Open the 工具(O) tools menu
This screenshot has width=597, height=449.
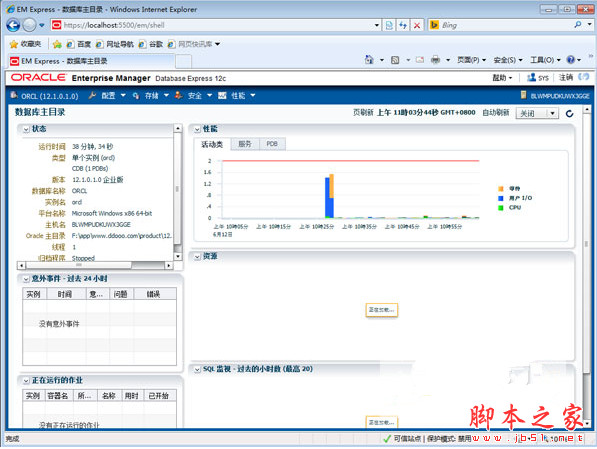click(545, 60)
